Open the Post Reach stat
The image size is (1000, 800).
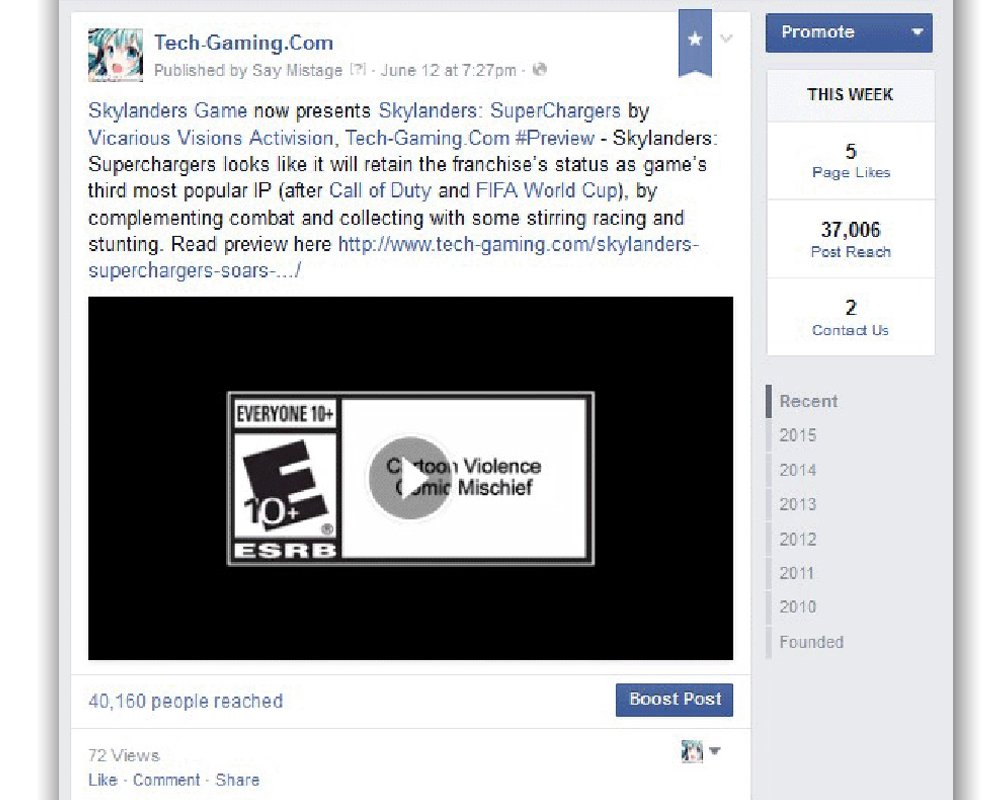851,239
